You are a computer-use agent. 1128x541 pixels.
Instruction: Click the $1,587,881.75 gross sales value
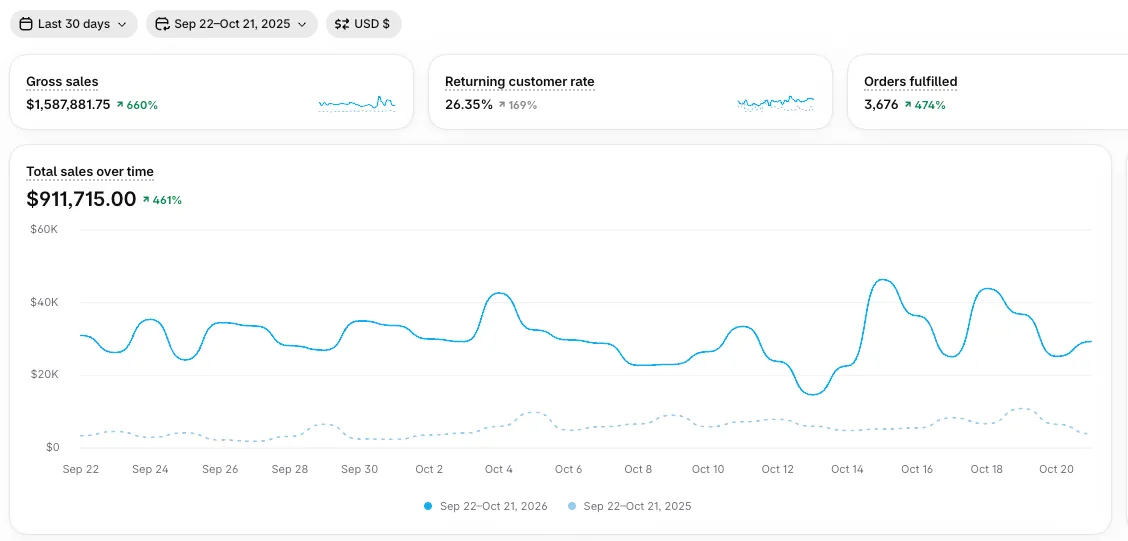pyautogui.click(x=68, y=104)
